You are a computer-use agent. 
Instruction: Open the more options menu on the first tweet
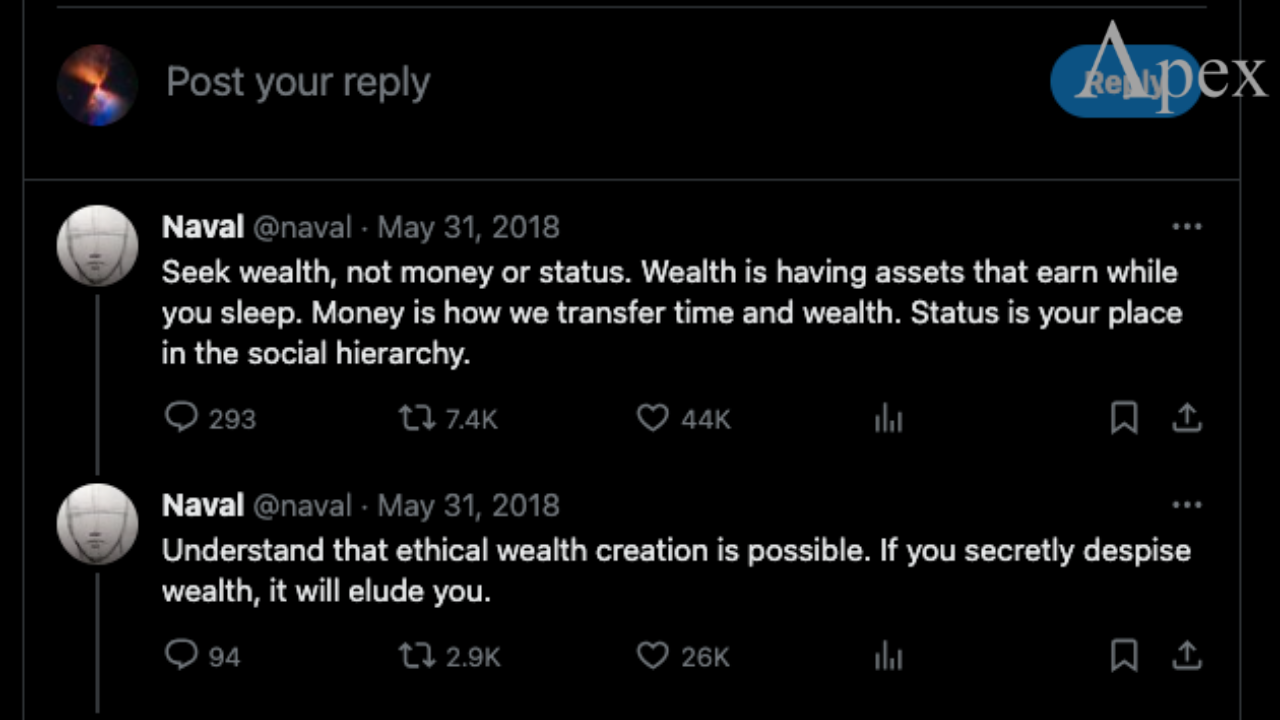coord(1187,227)
